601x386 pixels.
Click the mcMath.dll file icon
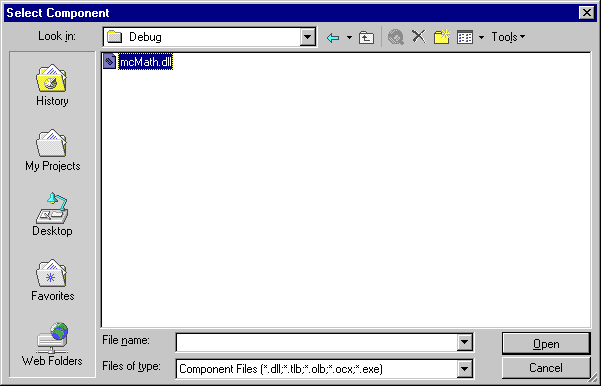point(110,62)
